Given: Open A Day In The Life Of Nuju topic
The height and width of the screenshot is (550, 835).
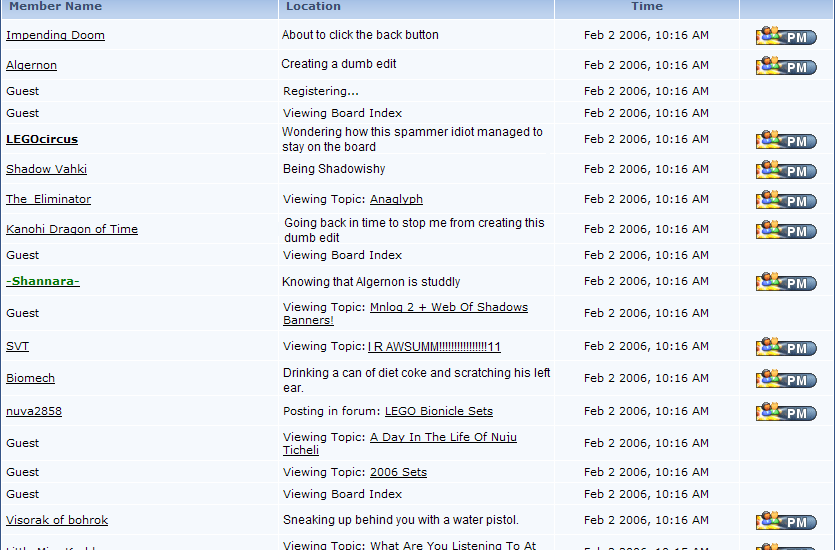Looking at the screenshot, I should tap(443, 437).
